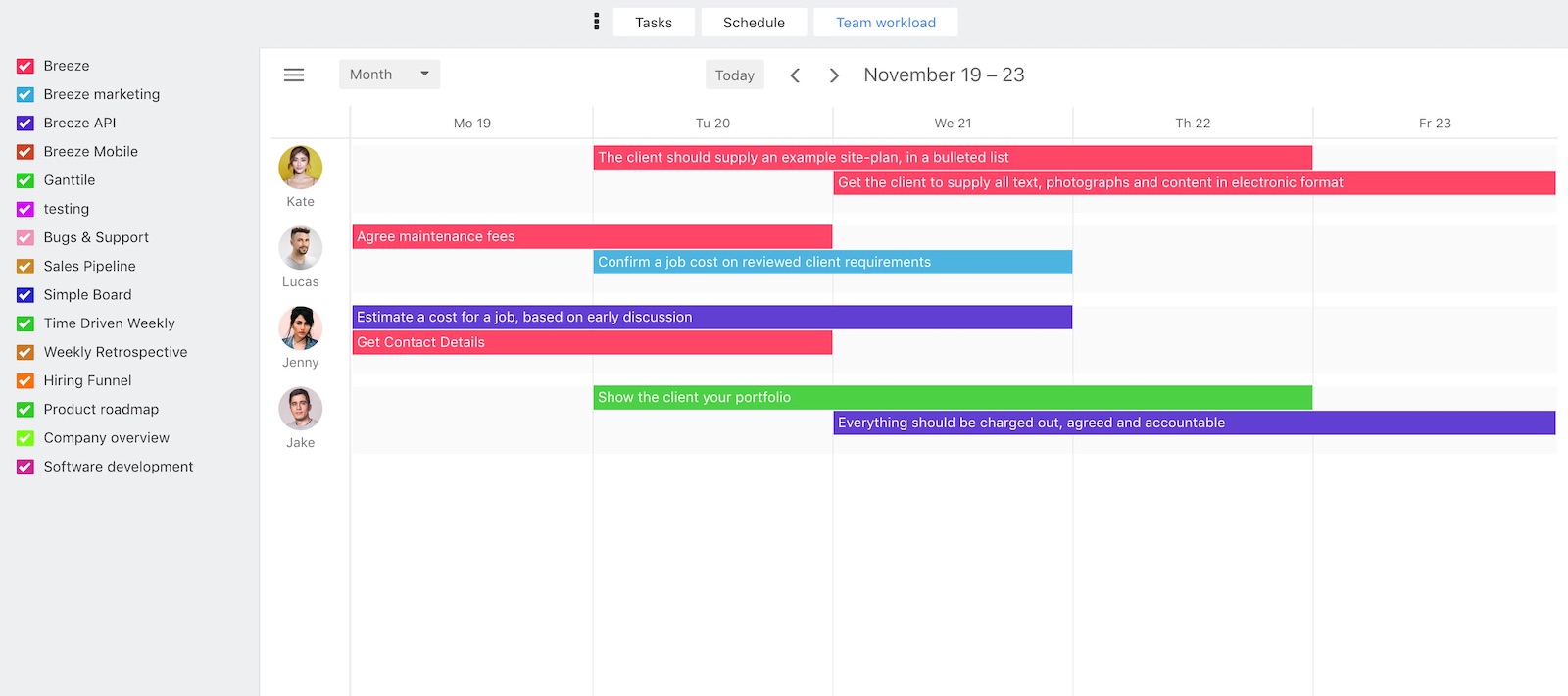Viewport: 1568px width, 696px height.
Task: Open the three-dot options menu
Action: (x=596, y=22)
